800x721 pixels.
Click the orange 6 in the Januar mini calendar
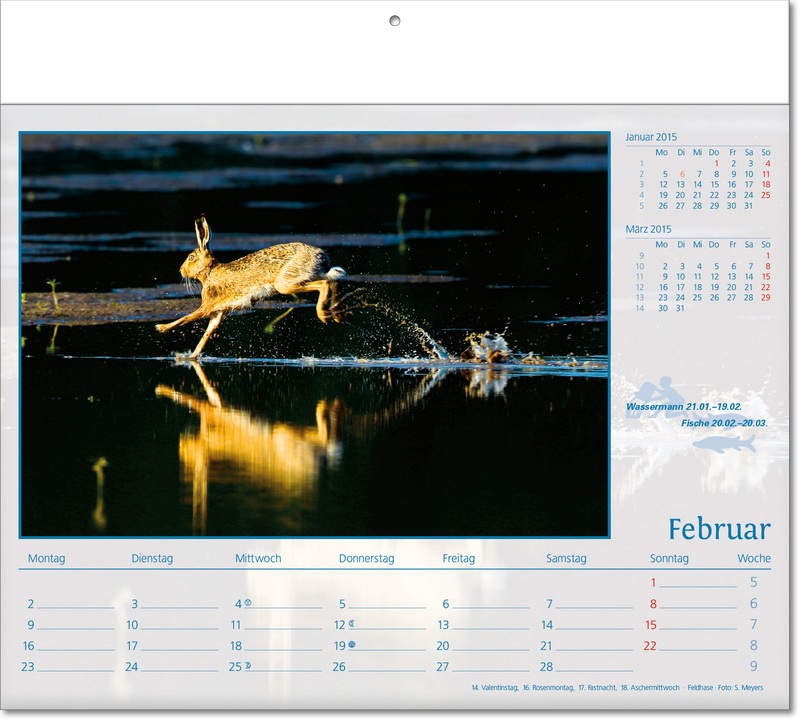(682, 175)
